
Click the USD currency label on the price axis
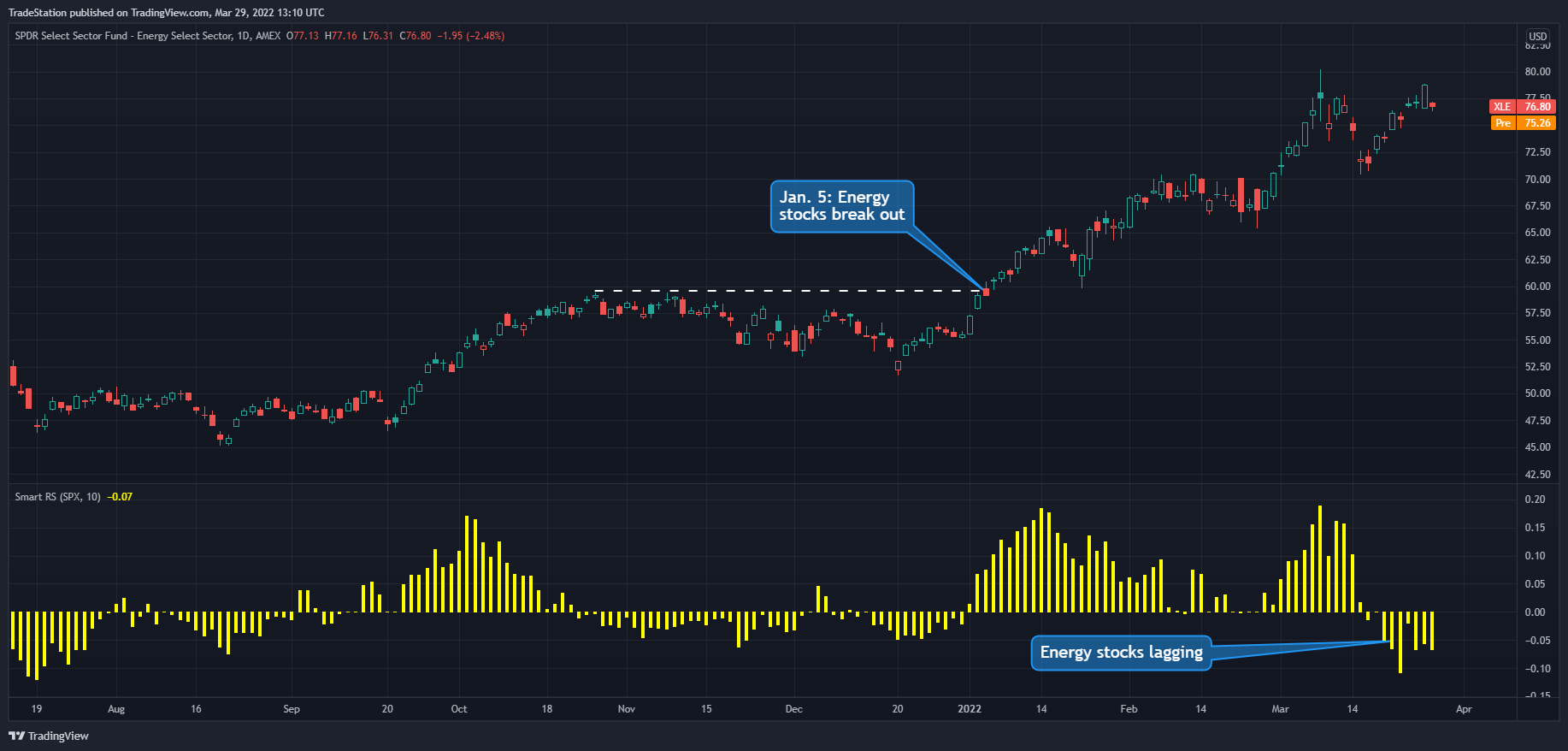pos(1538,37)
